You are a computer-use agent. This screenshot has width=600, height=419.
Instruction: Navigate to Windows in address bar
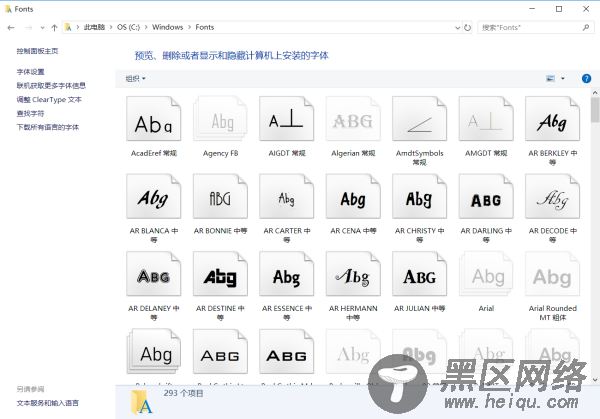pyautogui.click(x=168, y=27)
